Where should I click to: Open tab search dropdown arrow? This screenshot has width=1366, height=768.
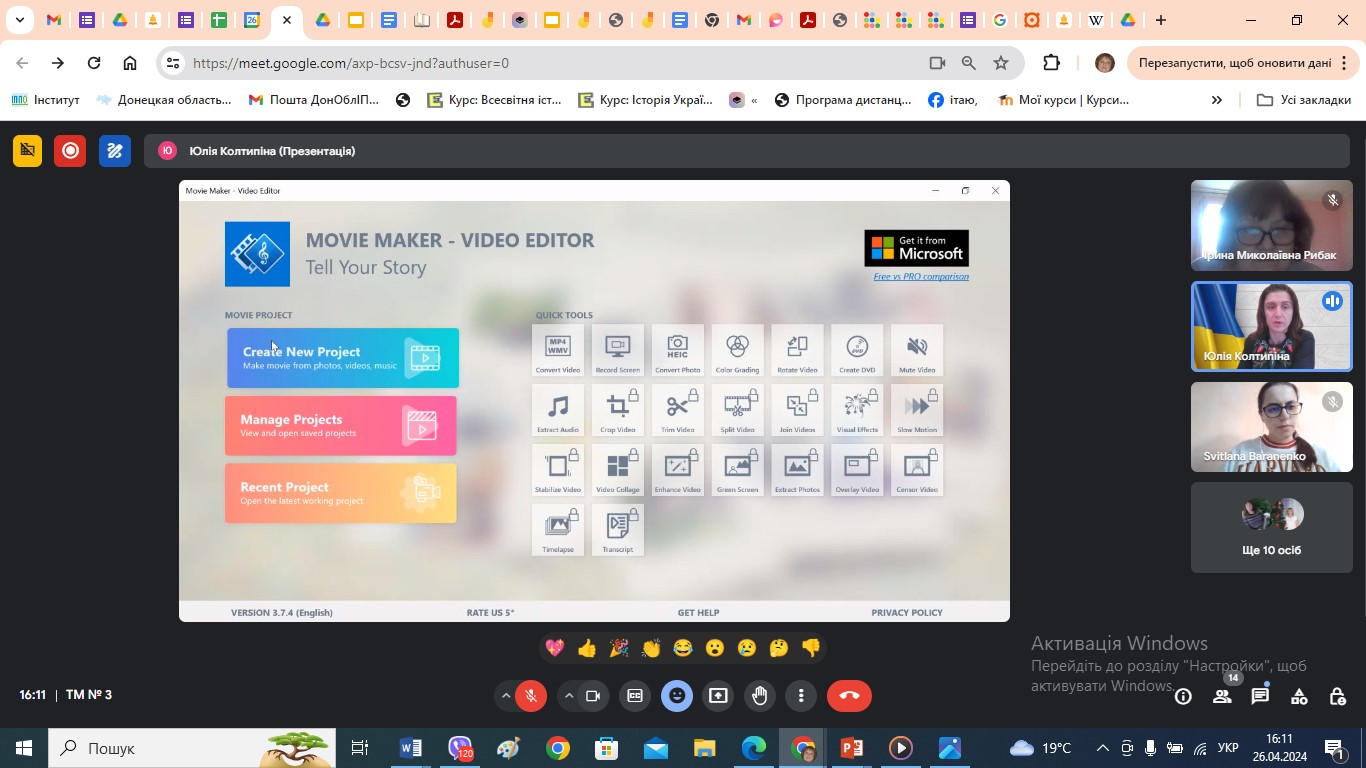pyautogui.click(x=19, y=20)
